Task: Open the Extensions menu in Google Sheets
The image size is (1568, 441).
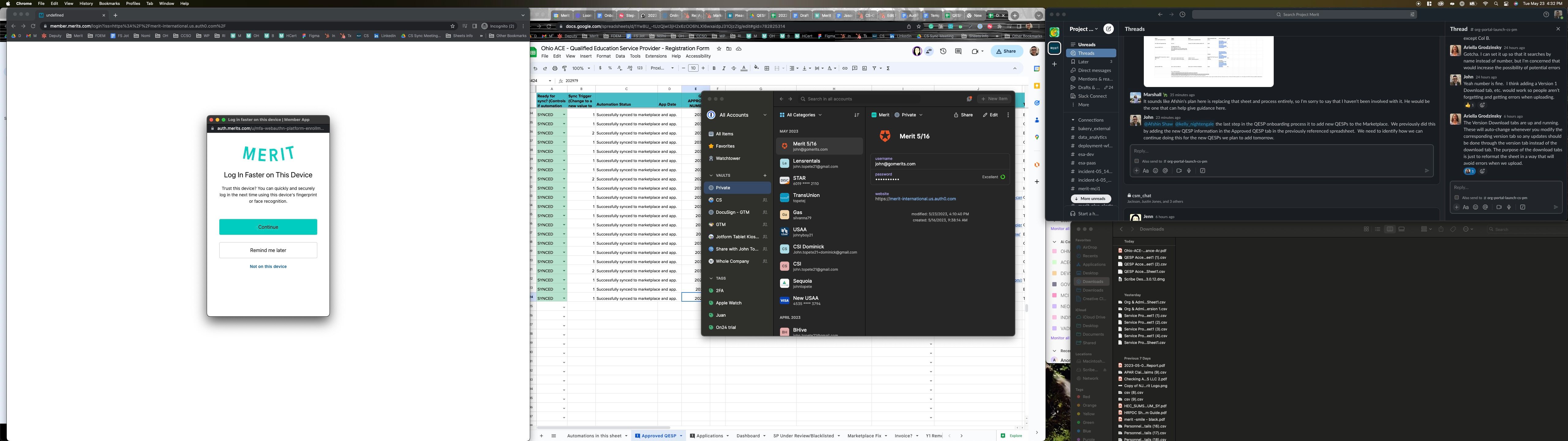Action: (x=656, y=56)
